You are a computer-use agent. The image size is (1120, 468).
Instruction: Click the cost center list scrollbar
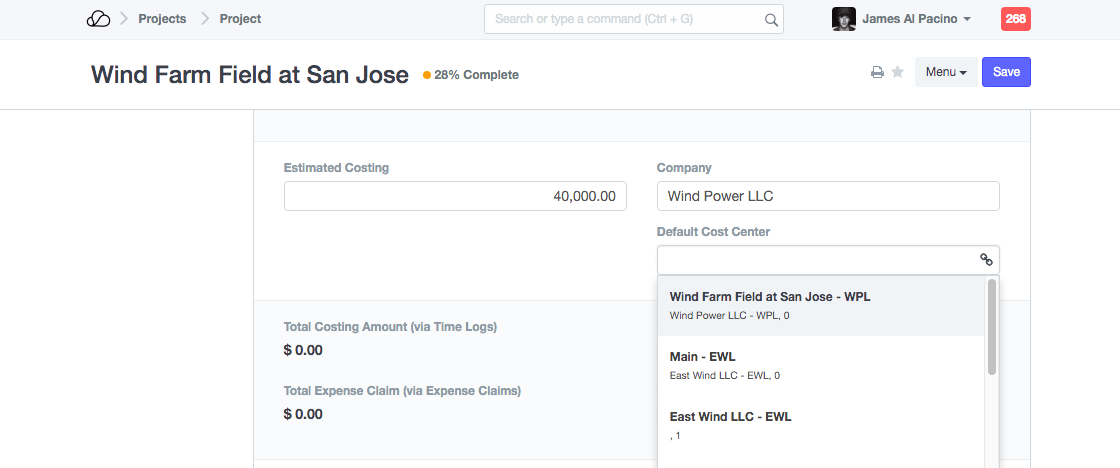pyautogui.click(x=991, y=327)
